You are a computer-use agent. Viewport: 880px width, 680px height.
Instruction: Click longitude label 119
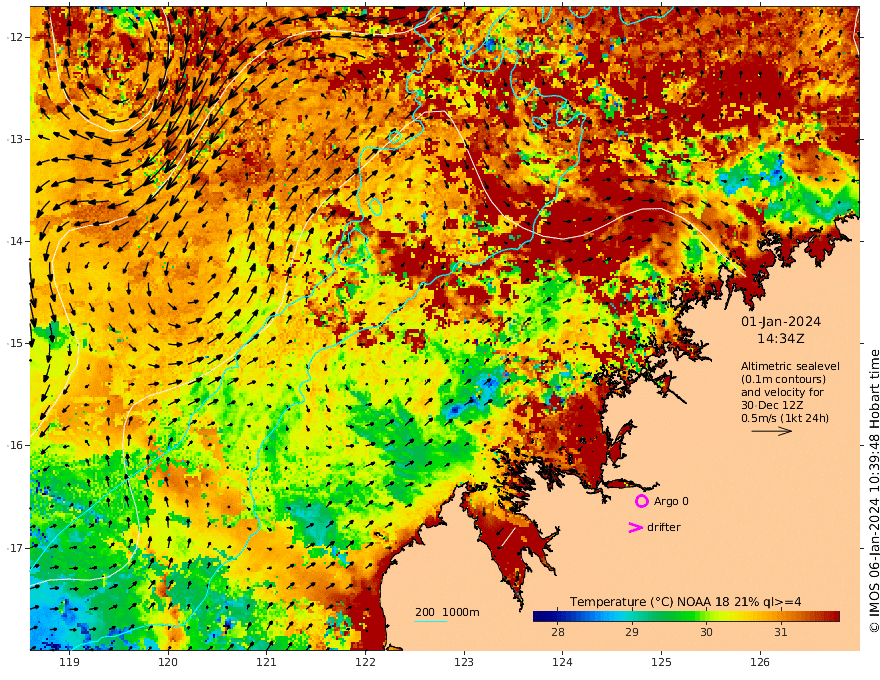pyautogui.click(x=70, y=663)
